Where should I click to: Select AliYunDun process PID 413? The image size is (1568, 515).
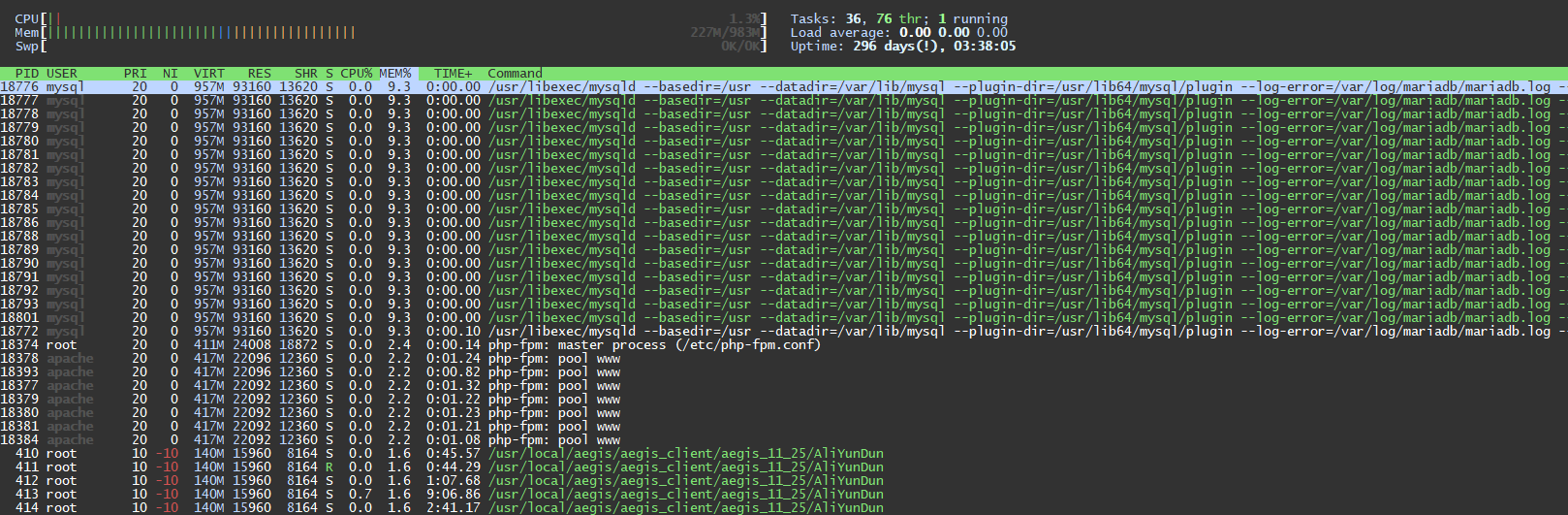(442, 495)
